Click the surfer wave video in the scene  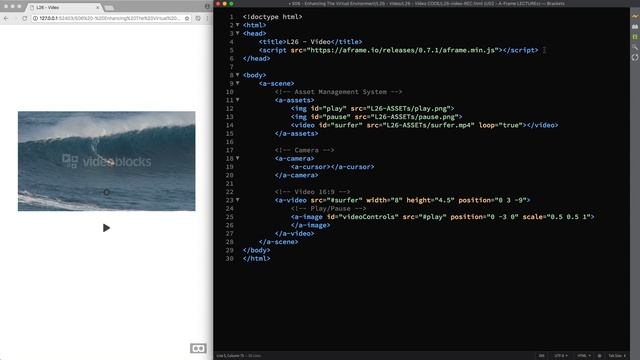pyautogui.click(x=107, y=161)
